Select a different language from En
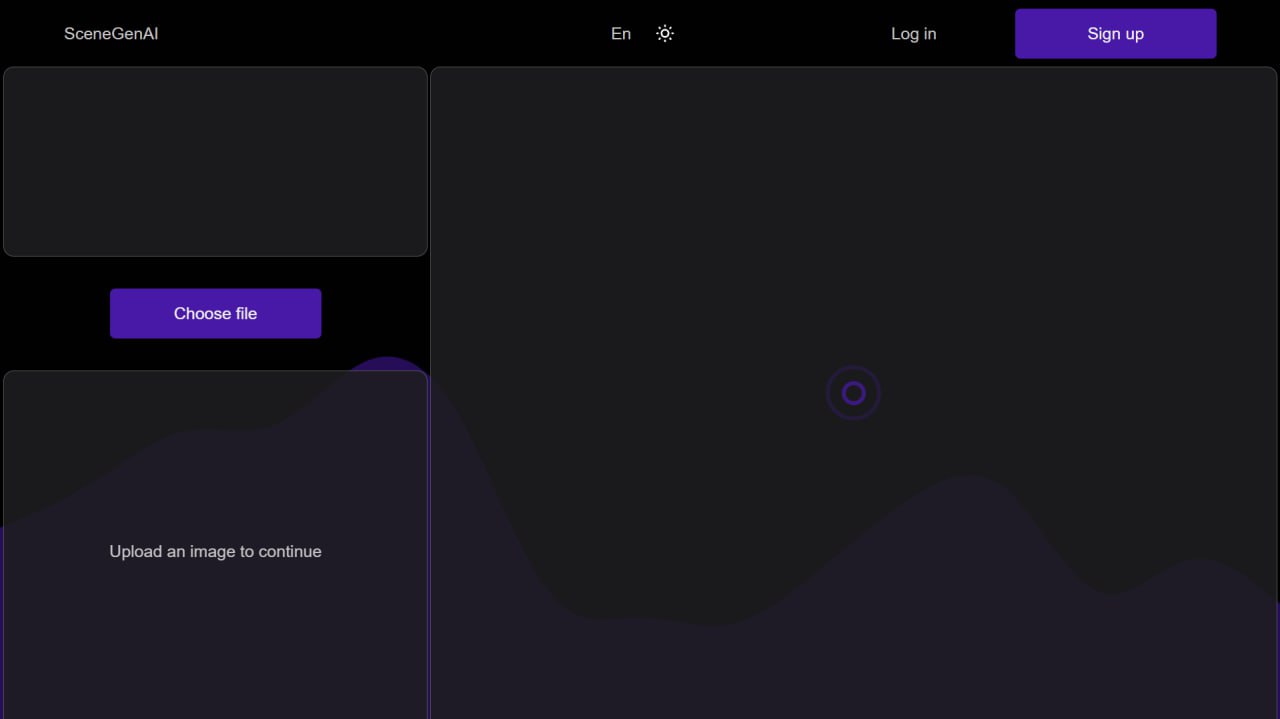The image size is (1280, 719). point(620,33)
